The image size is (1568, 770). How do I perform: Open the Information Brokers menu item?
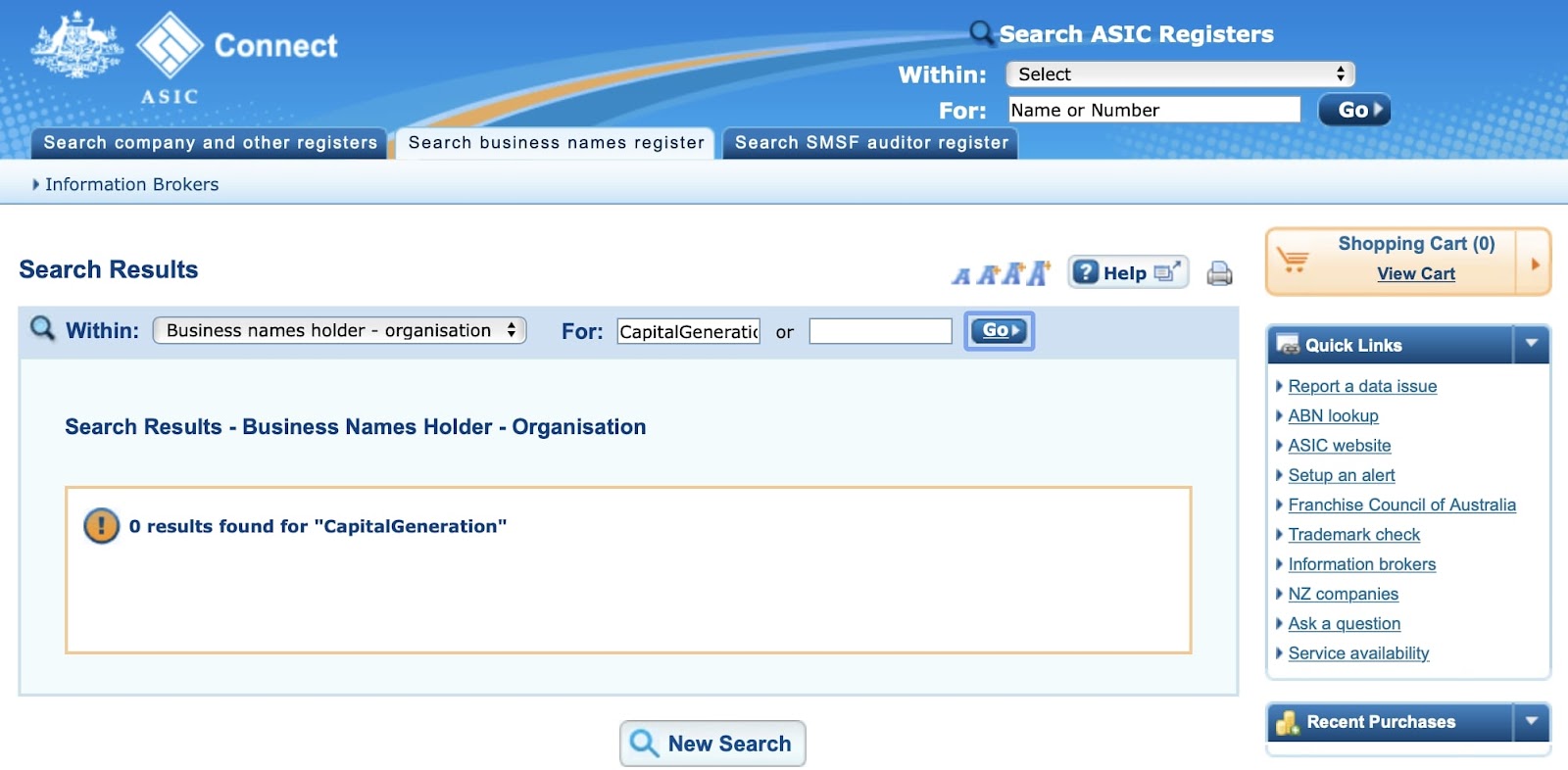point(131,184)
